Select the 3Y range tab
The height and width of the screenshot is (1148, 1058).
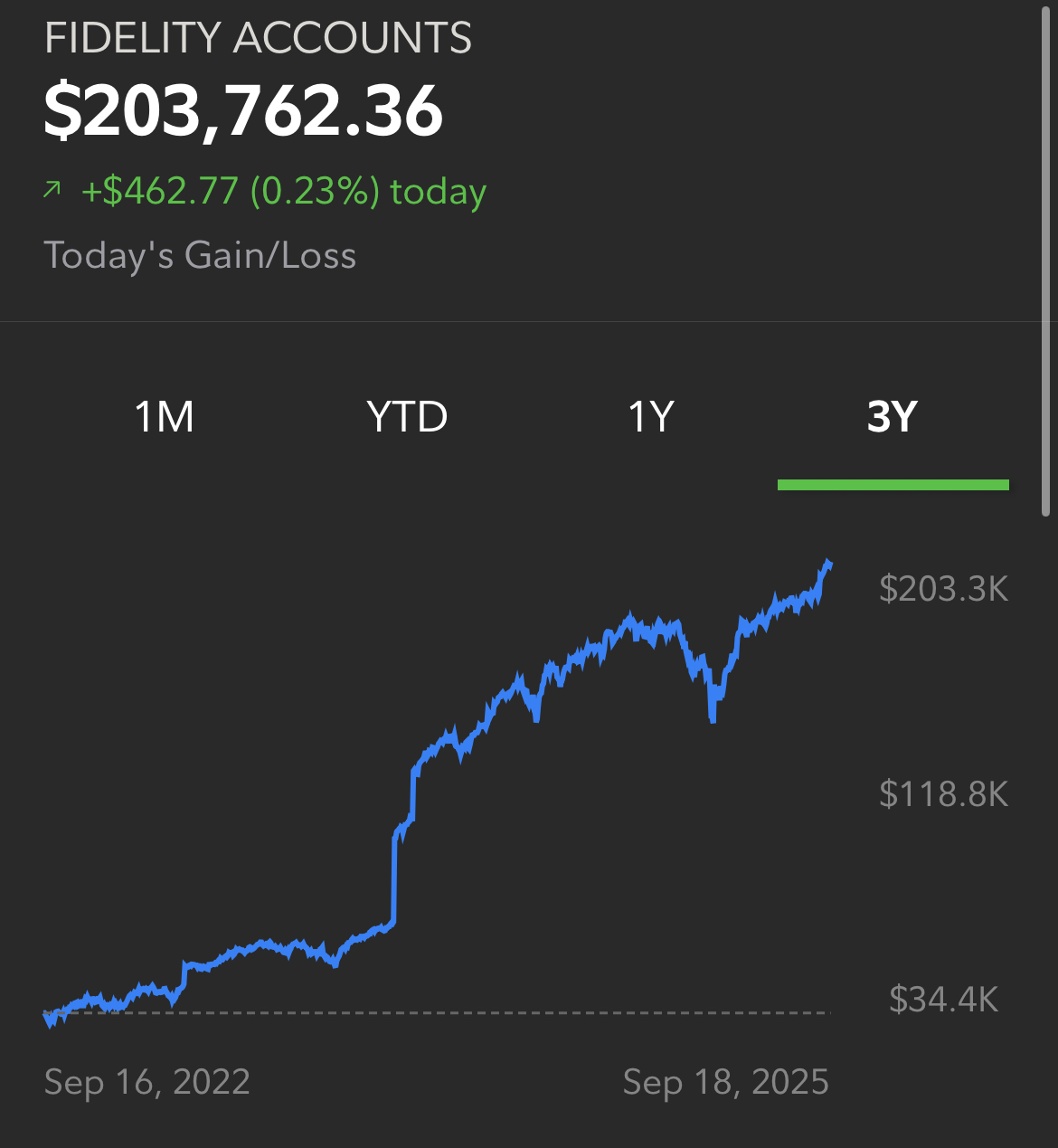893,417
